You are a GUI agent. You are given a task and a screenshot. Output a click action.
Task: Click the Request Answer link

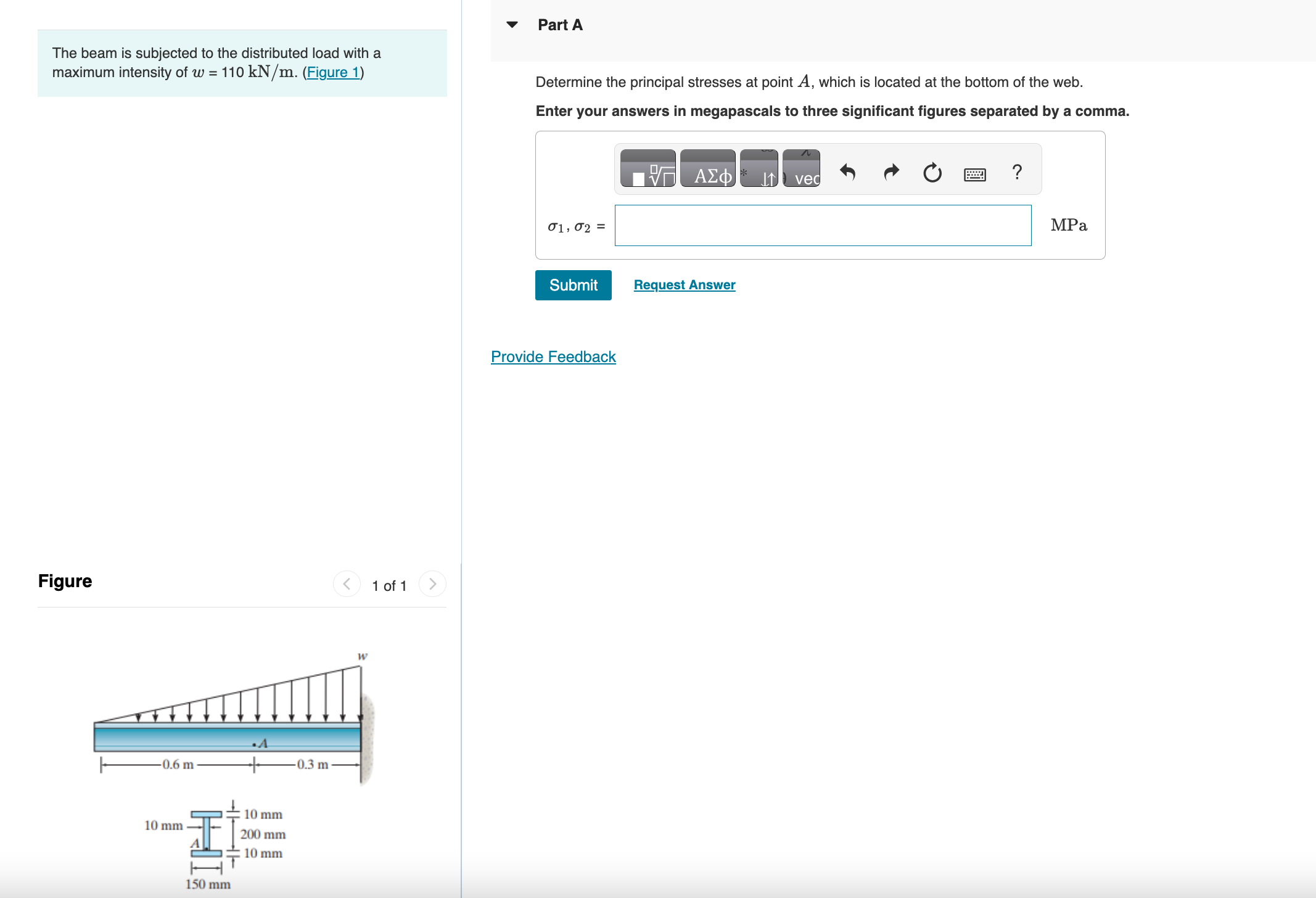coord(685,284)
